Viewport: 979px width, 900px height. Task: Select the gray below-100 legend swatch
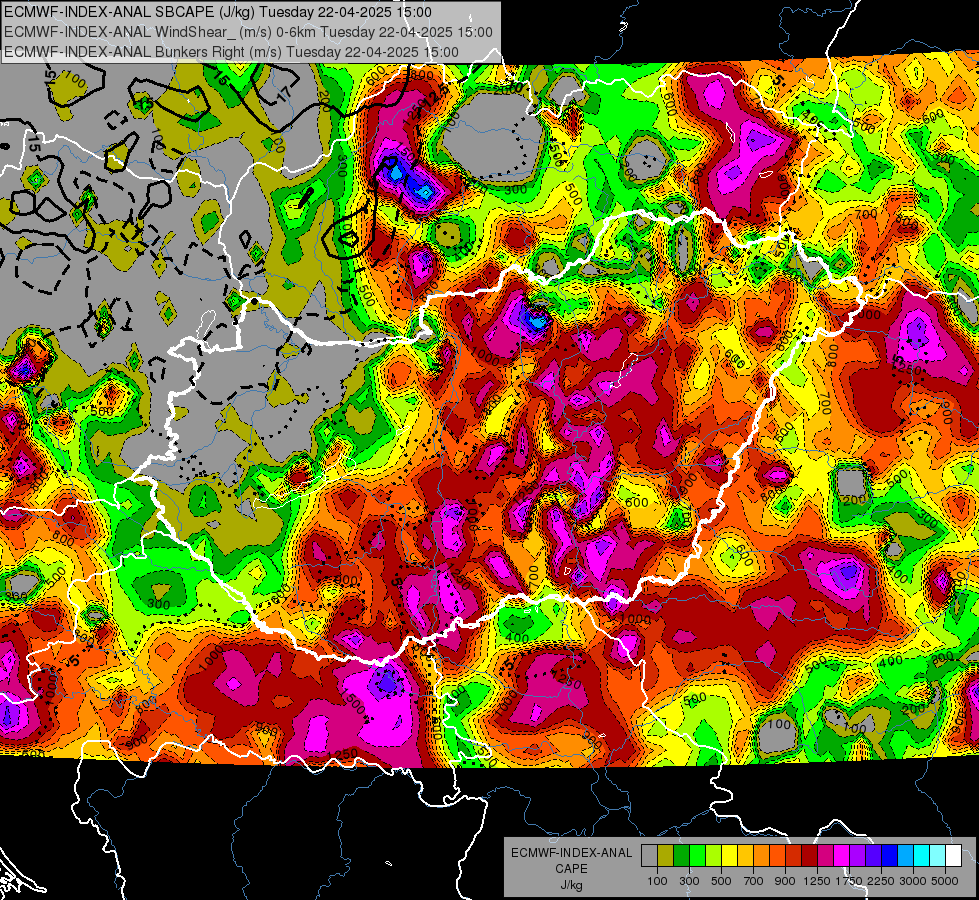tap(649, 856)
